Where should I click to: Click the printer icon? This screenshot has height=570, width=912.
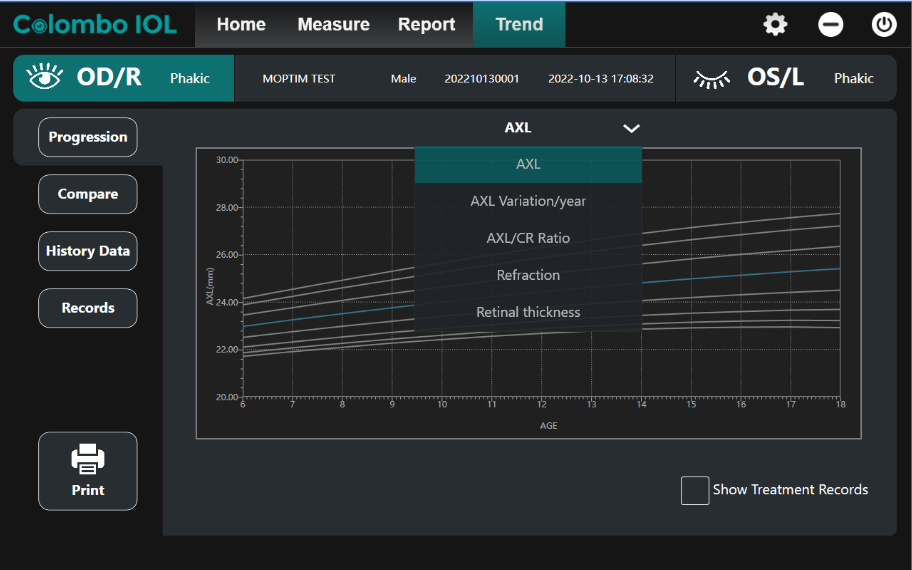pos(88,459)
